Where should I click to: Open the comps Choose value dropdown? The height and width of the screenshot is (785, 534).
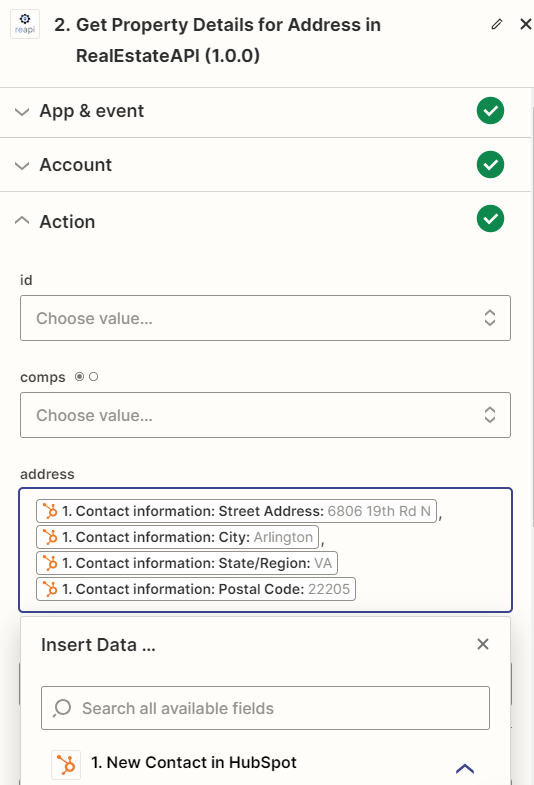pyautogui.click(x=265, y=415)
